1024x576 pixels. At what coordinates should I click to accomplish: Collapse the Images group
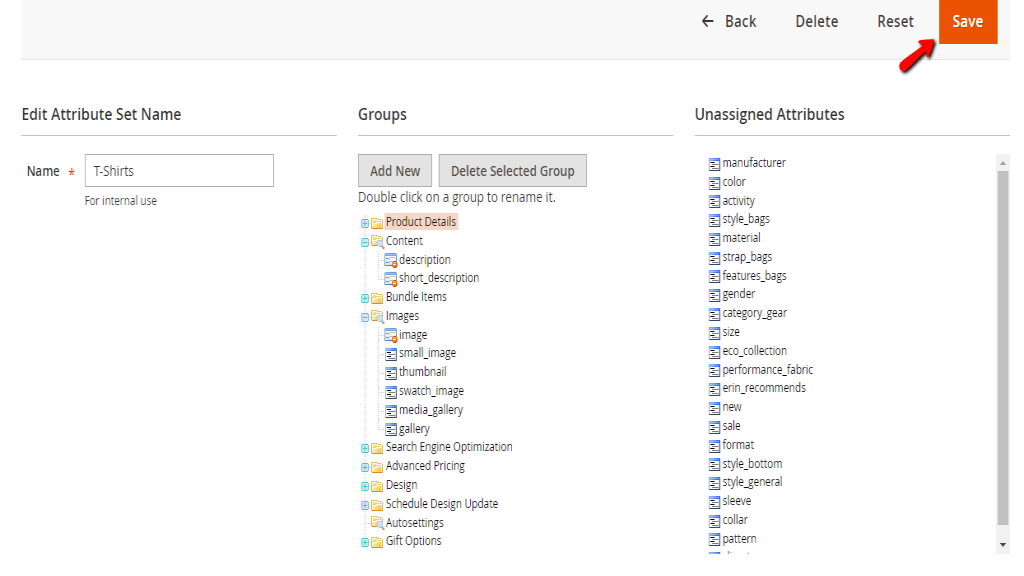(x=365, y=317)
